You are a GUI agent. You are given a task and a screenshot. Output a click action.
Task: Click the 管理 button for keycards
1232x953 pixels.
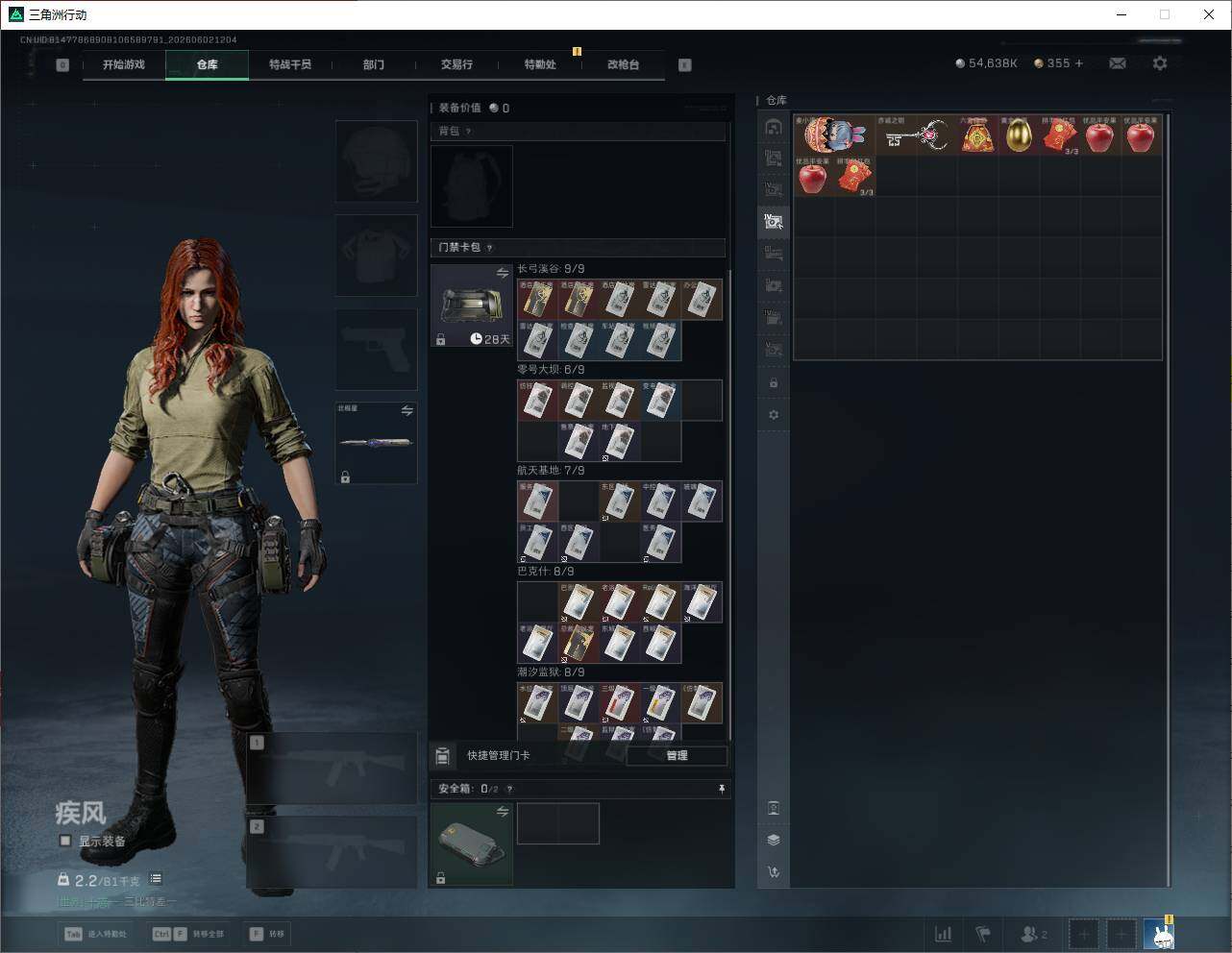tap(677, 756)
